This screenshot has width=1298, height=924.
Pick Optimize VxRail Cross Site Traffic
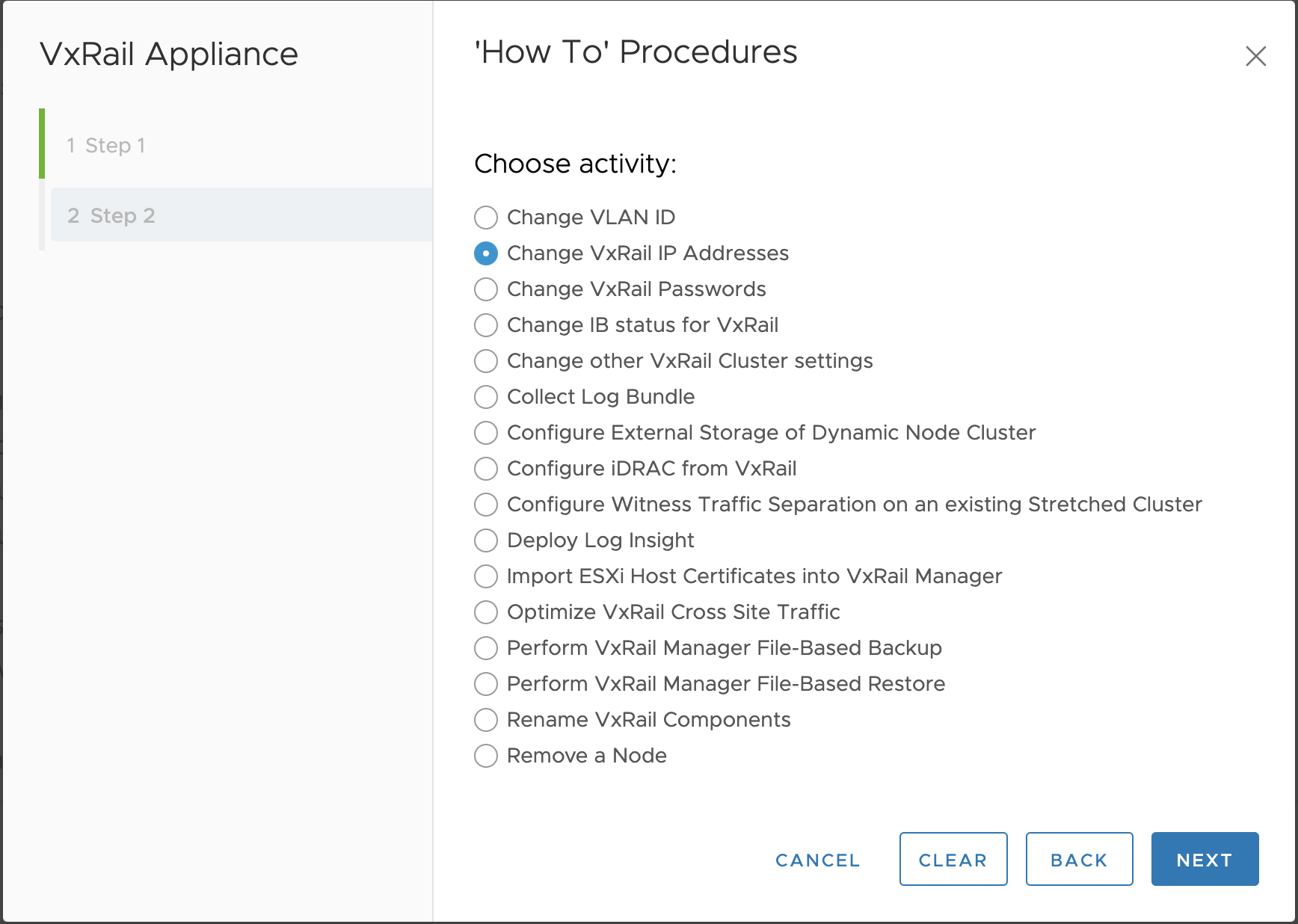[486, 612]
